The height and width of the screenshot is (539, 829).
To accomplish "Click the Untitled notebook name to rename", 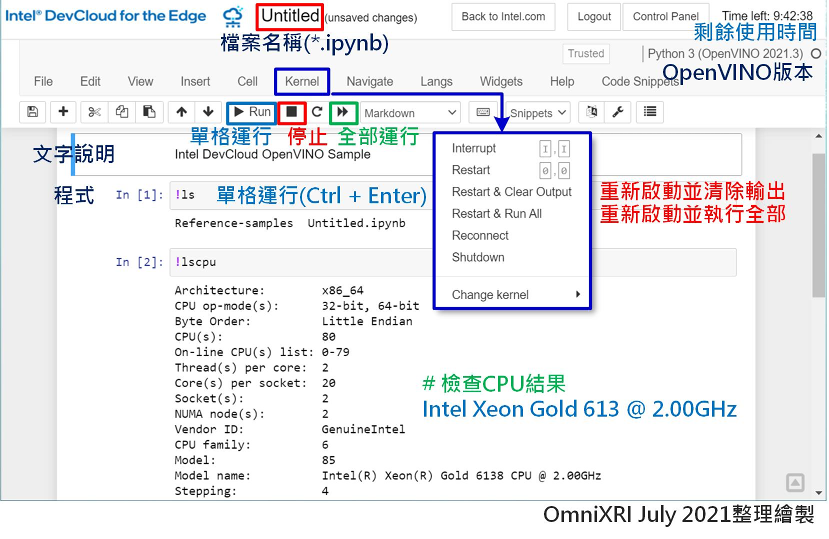I will pos(290,16).
